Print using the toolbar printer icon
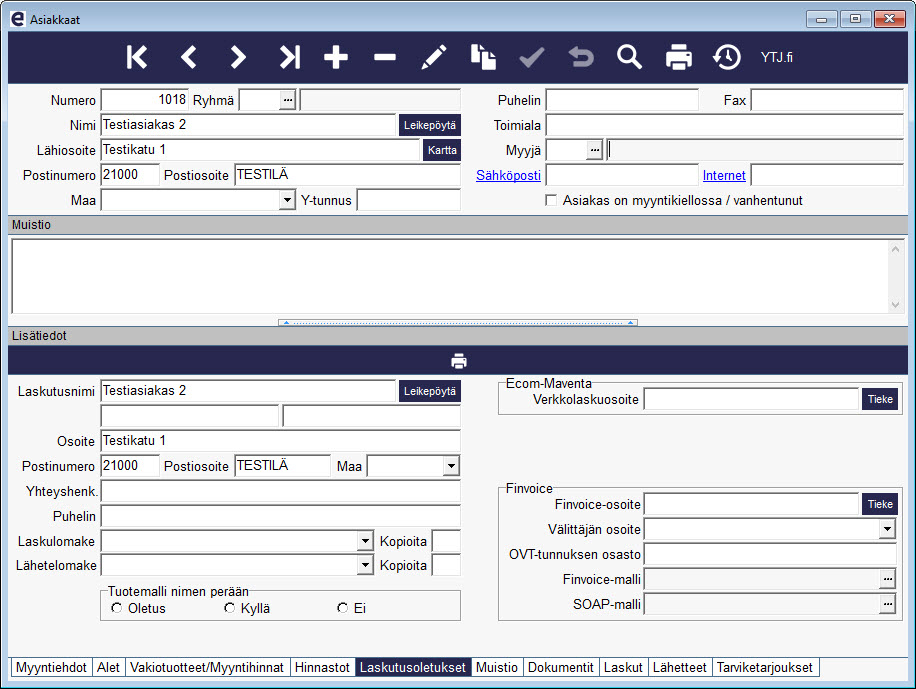The image size is (916, 689). [679, 57]
